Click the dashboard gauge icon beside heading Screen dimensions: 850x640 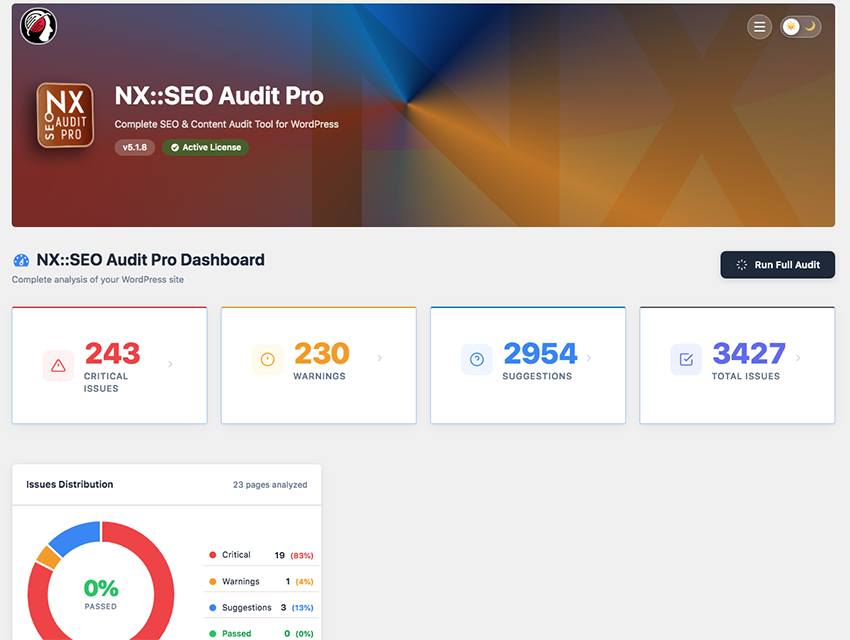(21, 261)
